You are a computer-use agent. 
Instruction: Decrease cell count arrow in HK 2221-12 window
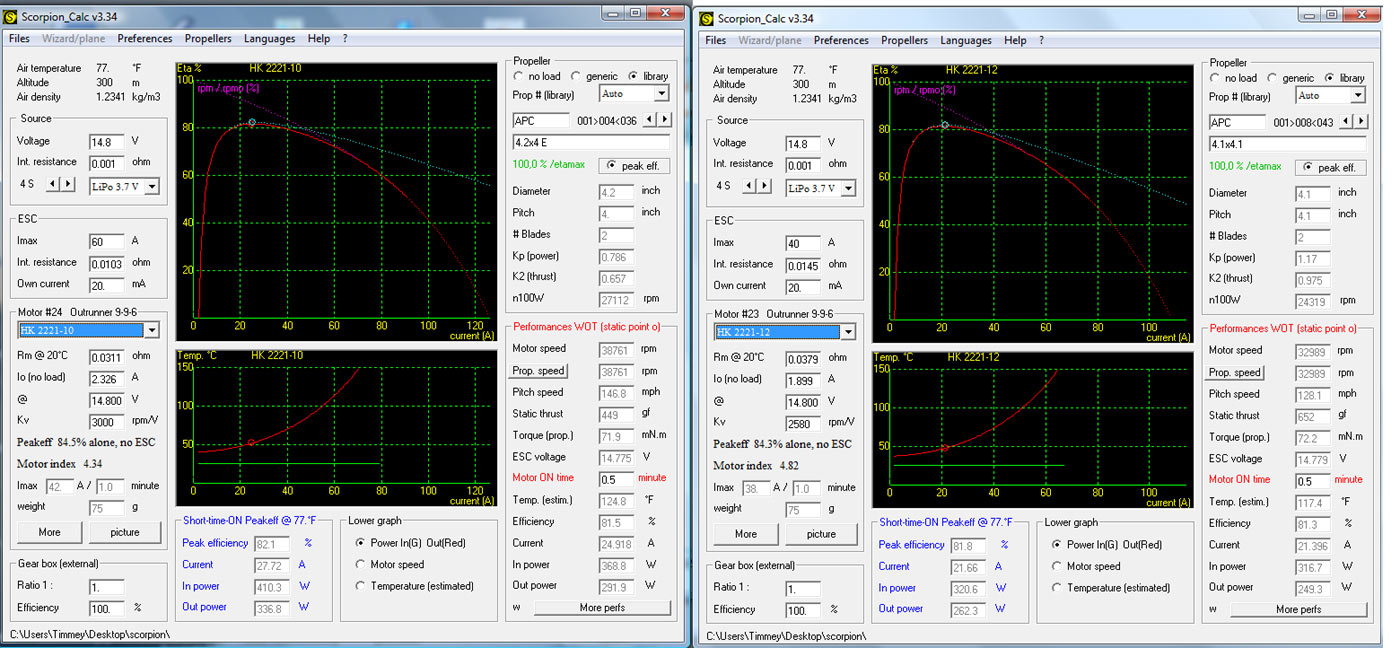[x=750, y=186]
